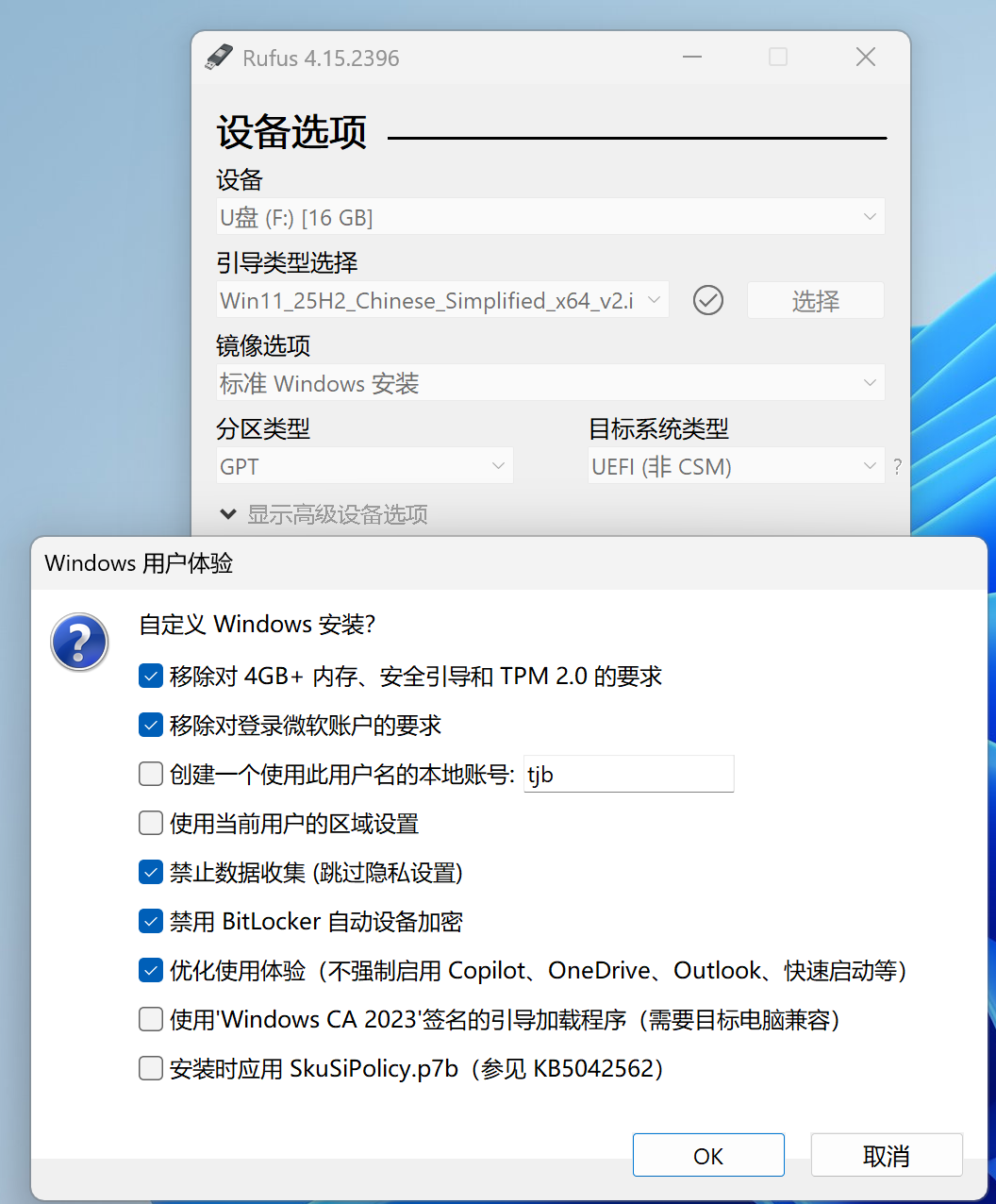Open the device dropdown showing U盘 (F:)

(x=551, y=217)
